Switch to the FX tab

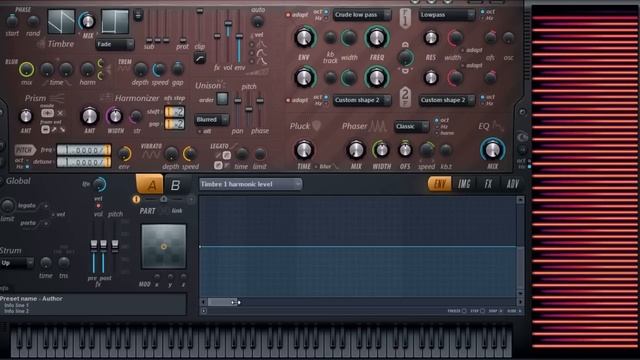488,184
